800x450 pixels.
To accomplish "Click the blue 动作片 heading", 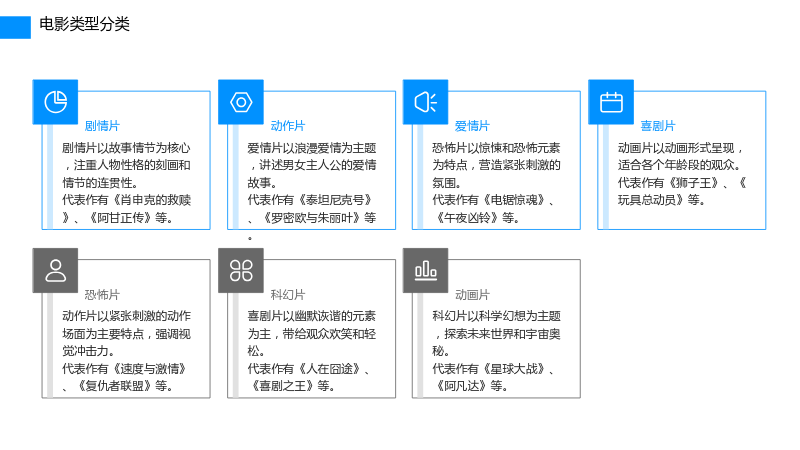I will (288, 126).
